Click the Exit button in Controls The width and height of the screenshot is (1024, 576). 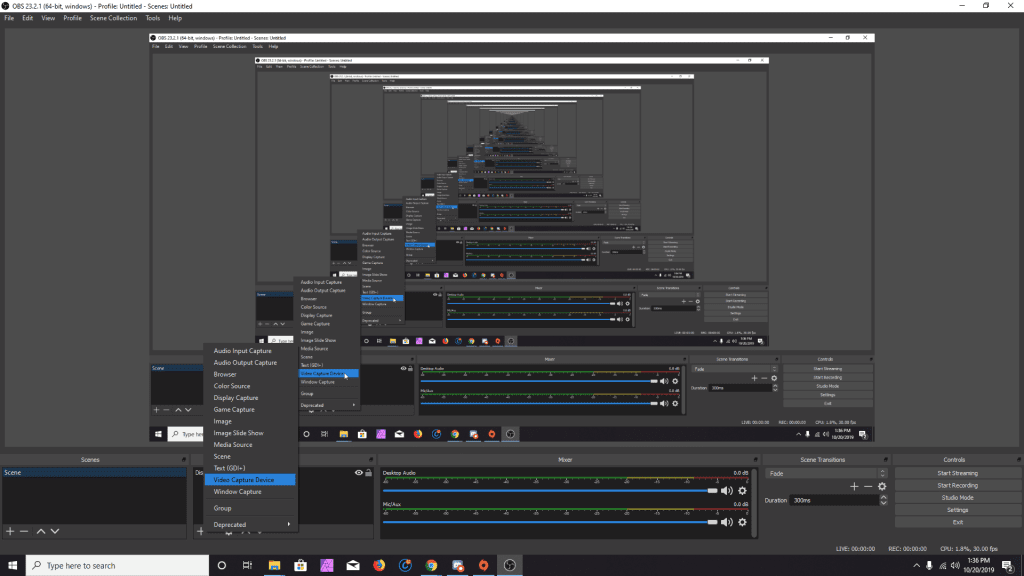click(957, 522)
